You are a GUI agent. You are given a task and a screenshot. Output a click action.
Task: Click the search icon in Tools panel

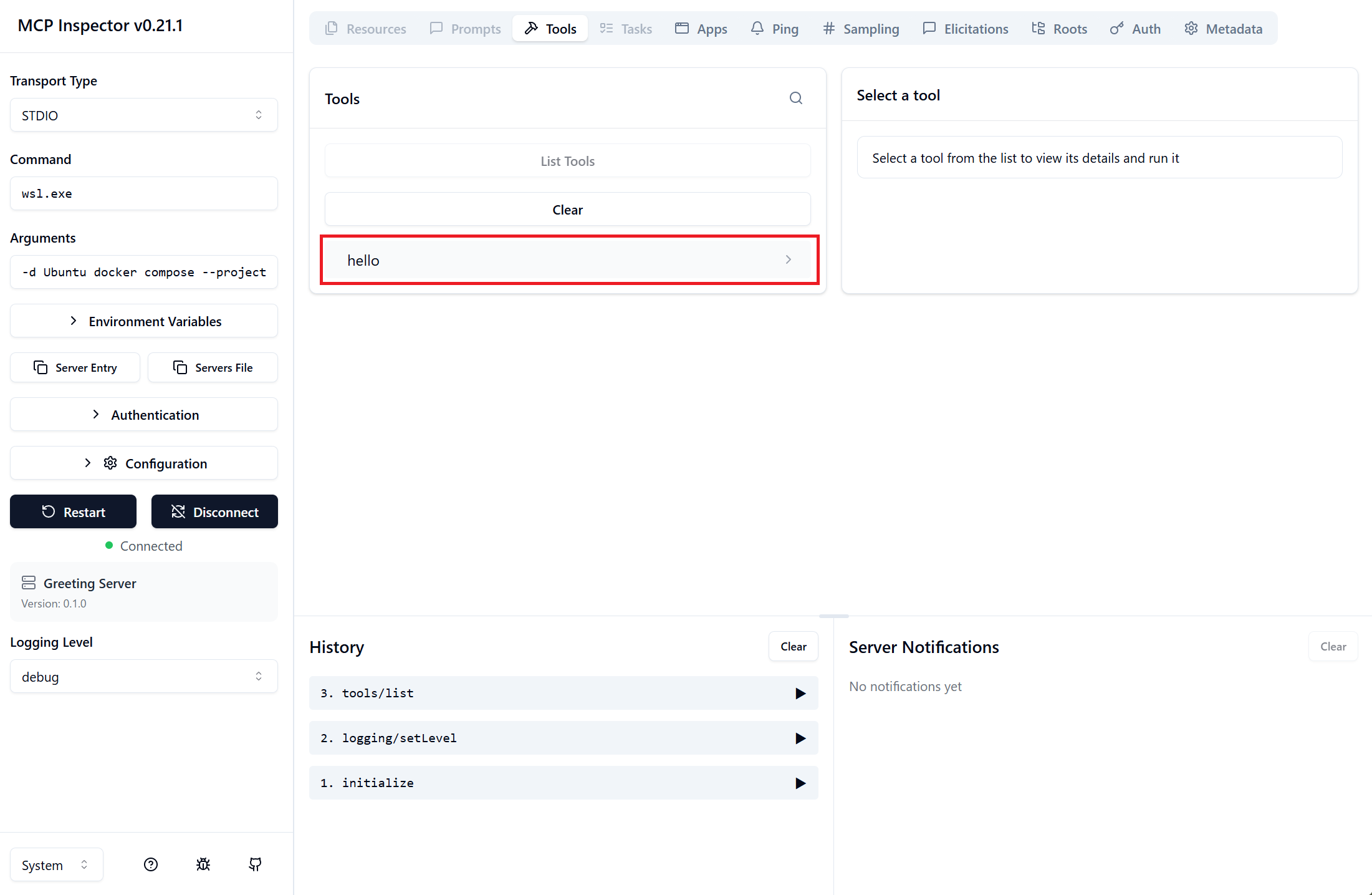point(796,99)
